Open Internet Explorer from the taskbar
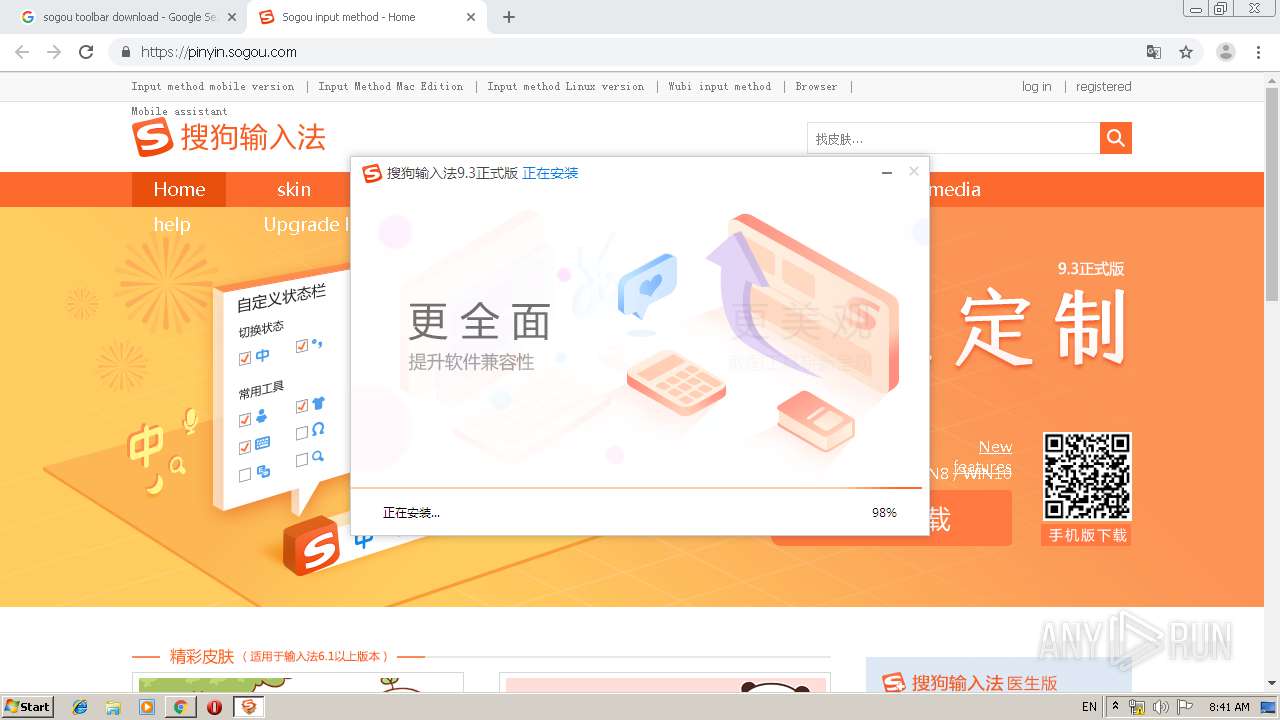The image size is (1280, 720). (x=81, y=707)
